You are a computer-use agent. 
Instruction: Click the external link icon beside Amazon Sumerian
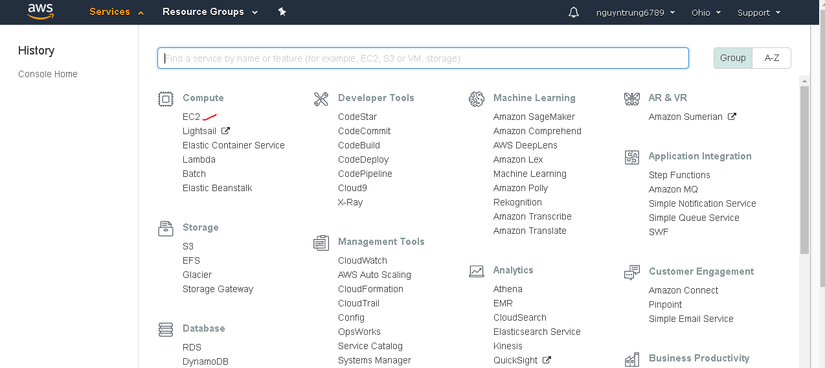[x=731, y=116]
